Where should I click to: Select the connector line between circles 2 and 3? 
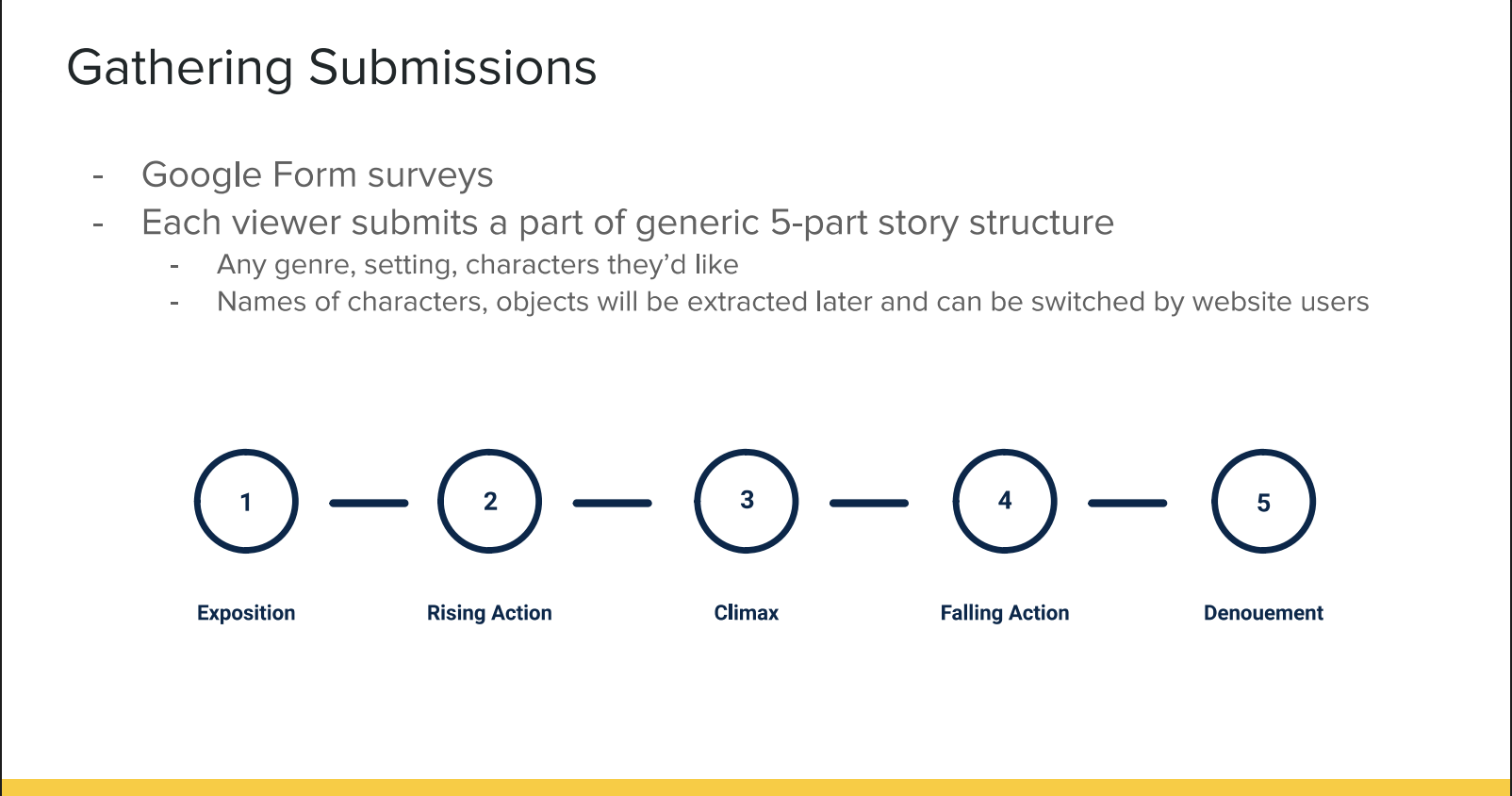[613, 503]
